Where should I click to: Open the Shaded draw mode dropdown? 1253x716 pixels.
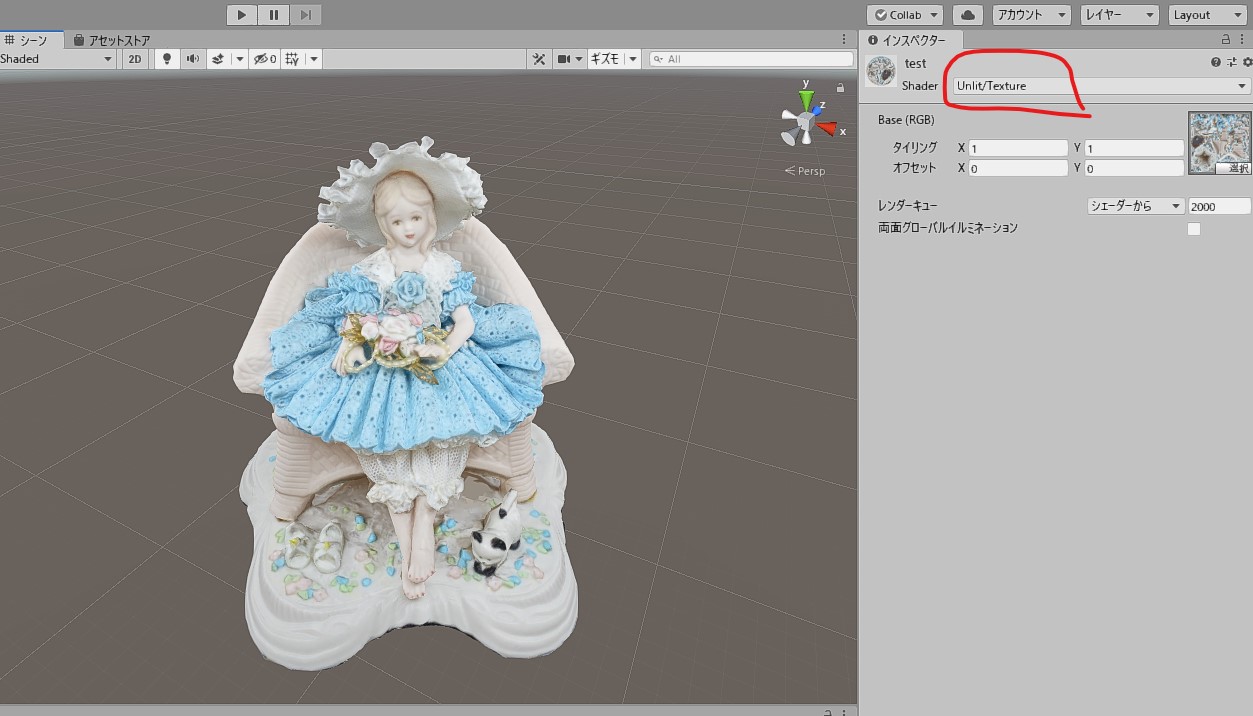coord(57,59)
